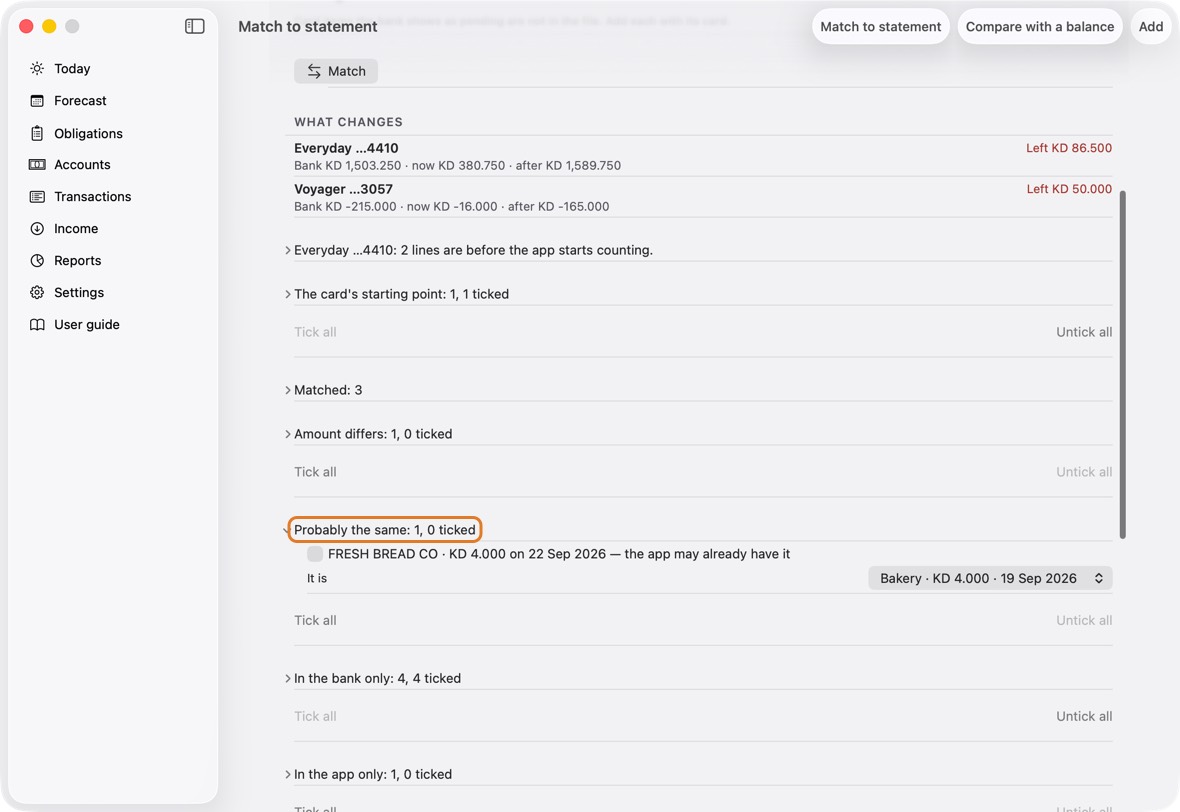Screen dimensions: 1180x812
Task: Click the Today sun icon
Action: coord(37,68)
